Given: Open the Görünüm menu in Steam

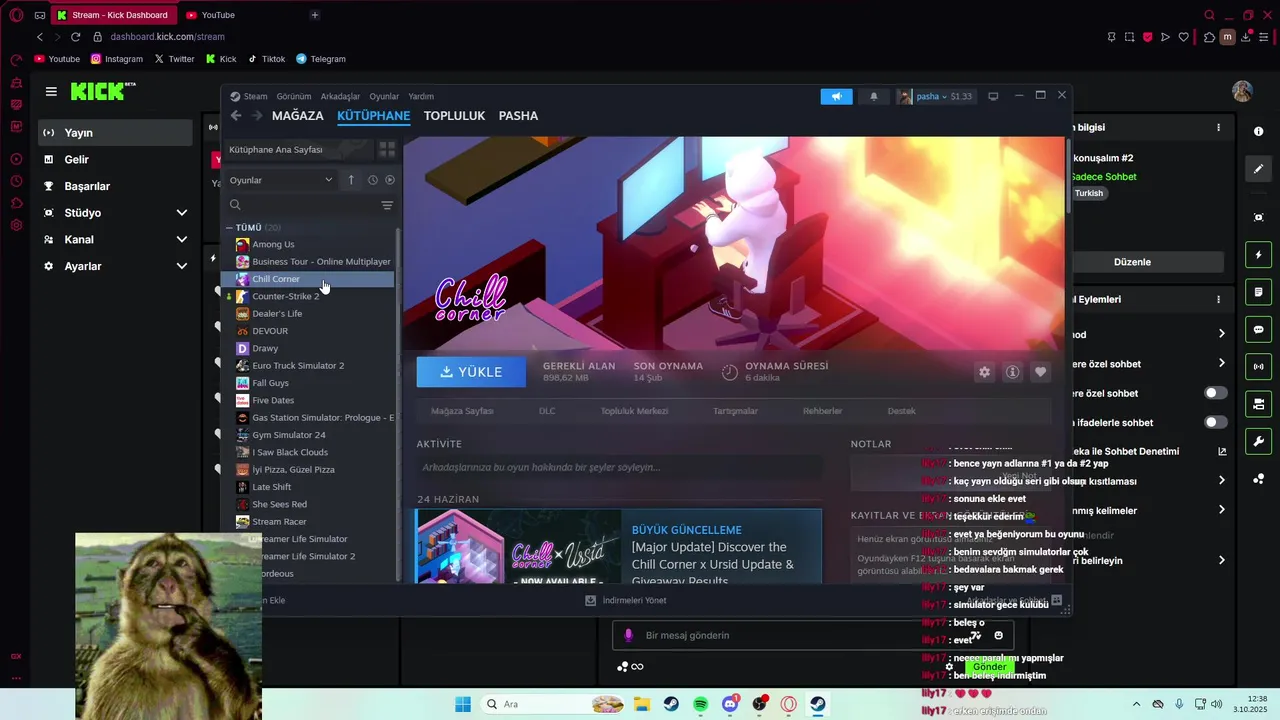Looking at the screenshot, I should click(x=294, y=96).
